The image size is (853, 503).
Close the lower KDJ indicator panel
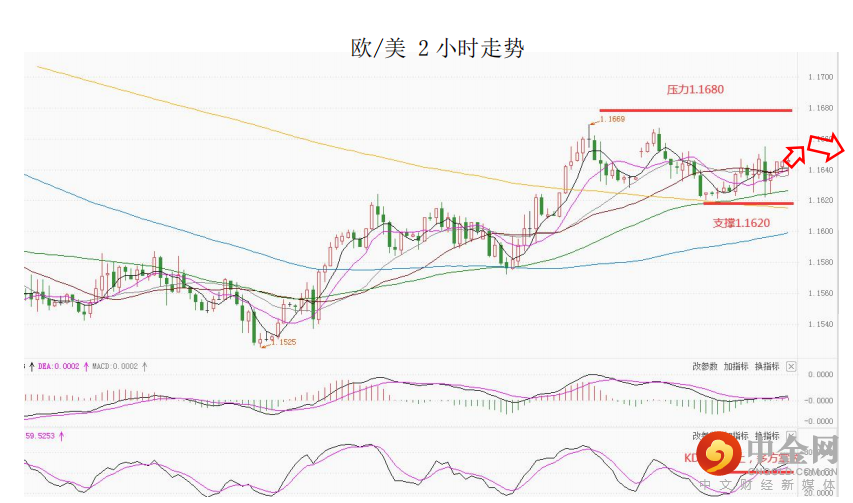point(791,436)
